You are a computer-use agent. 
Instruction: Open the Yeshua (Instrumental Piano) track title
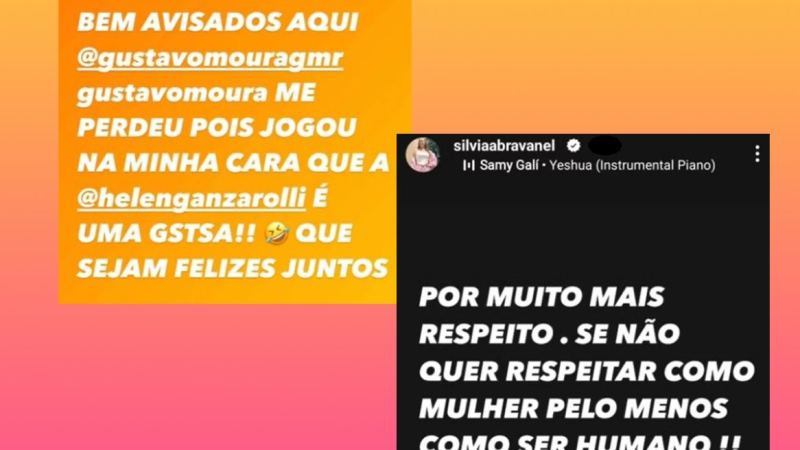pyautogui.click(x=632, y=165)
